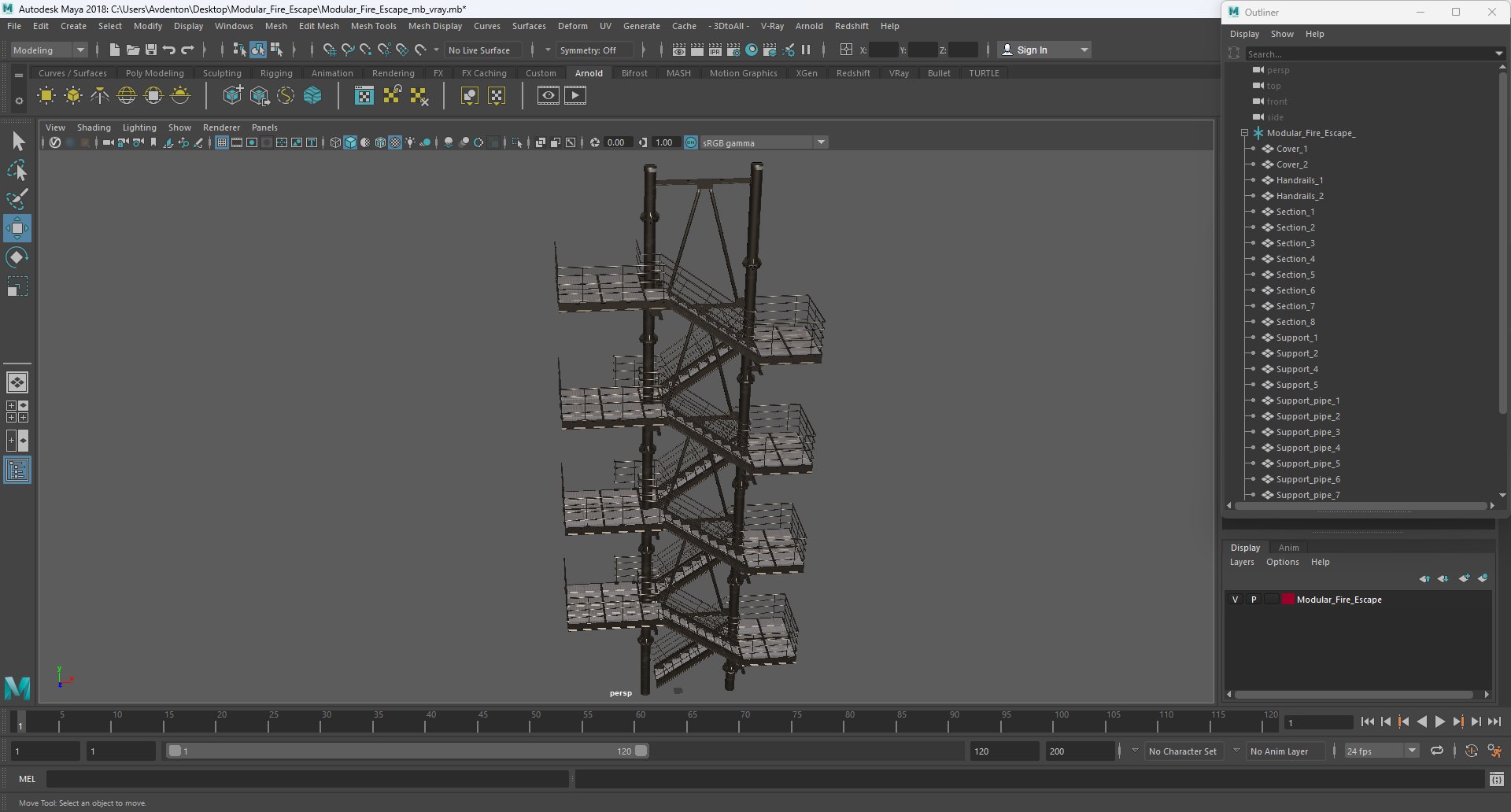Activate the Rotate tool in Tool Box

click(17, 257)
